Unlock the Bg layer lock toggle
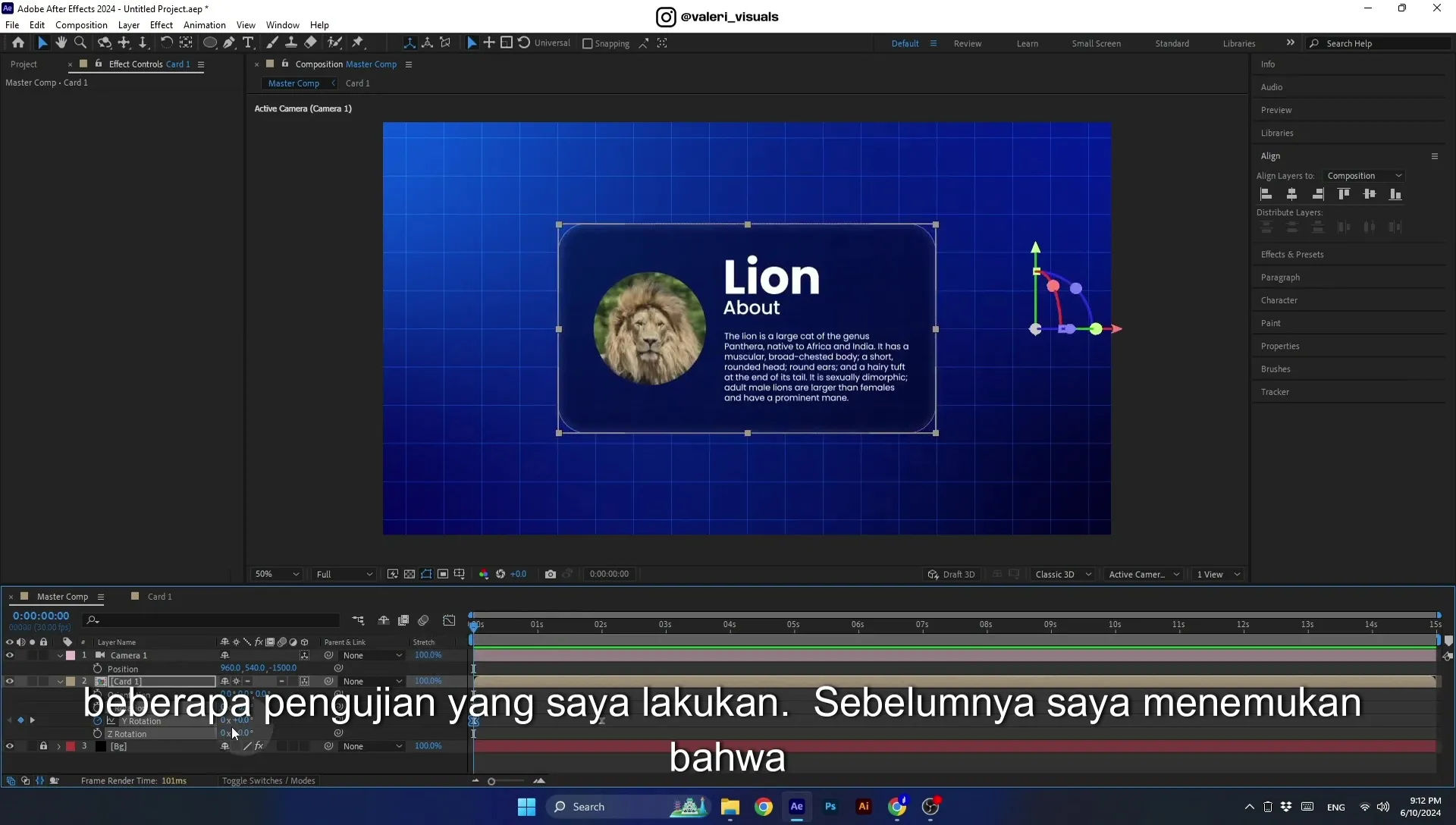 click(x=43, y=747)
